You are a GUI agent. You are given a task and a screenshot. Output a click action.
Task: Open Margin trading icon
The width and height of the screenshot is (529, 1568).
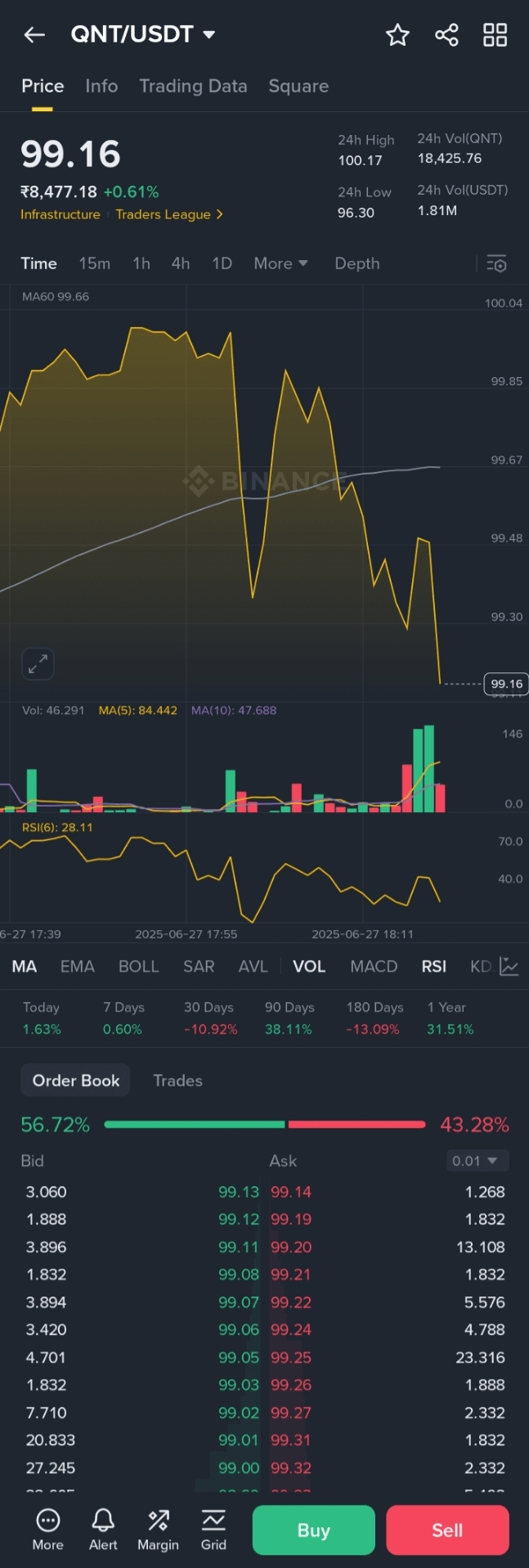tap(158, 1530)
